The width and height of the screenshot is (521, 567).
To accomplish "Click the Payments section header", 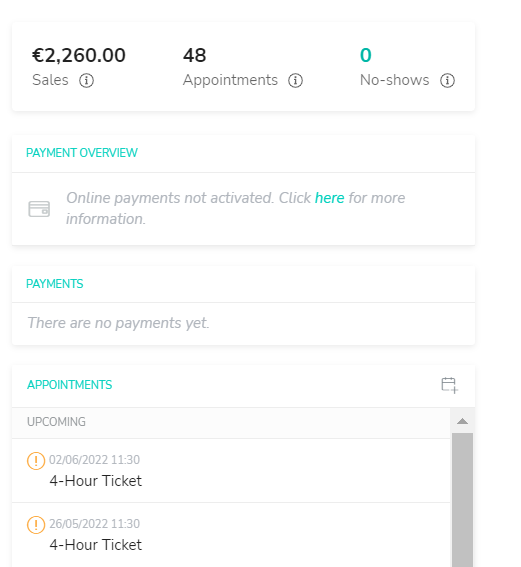I will 55,284.
